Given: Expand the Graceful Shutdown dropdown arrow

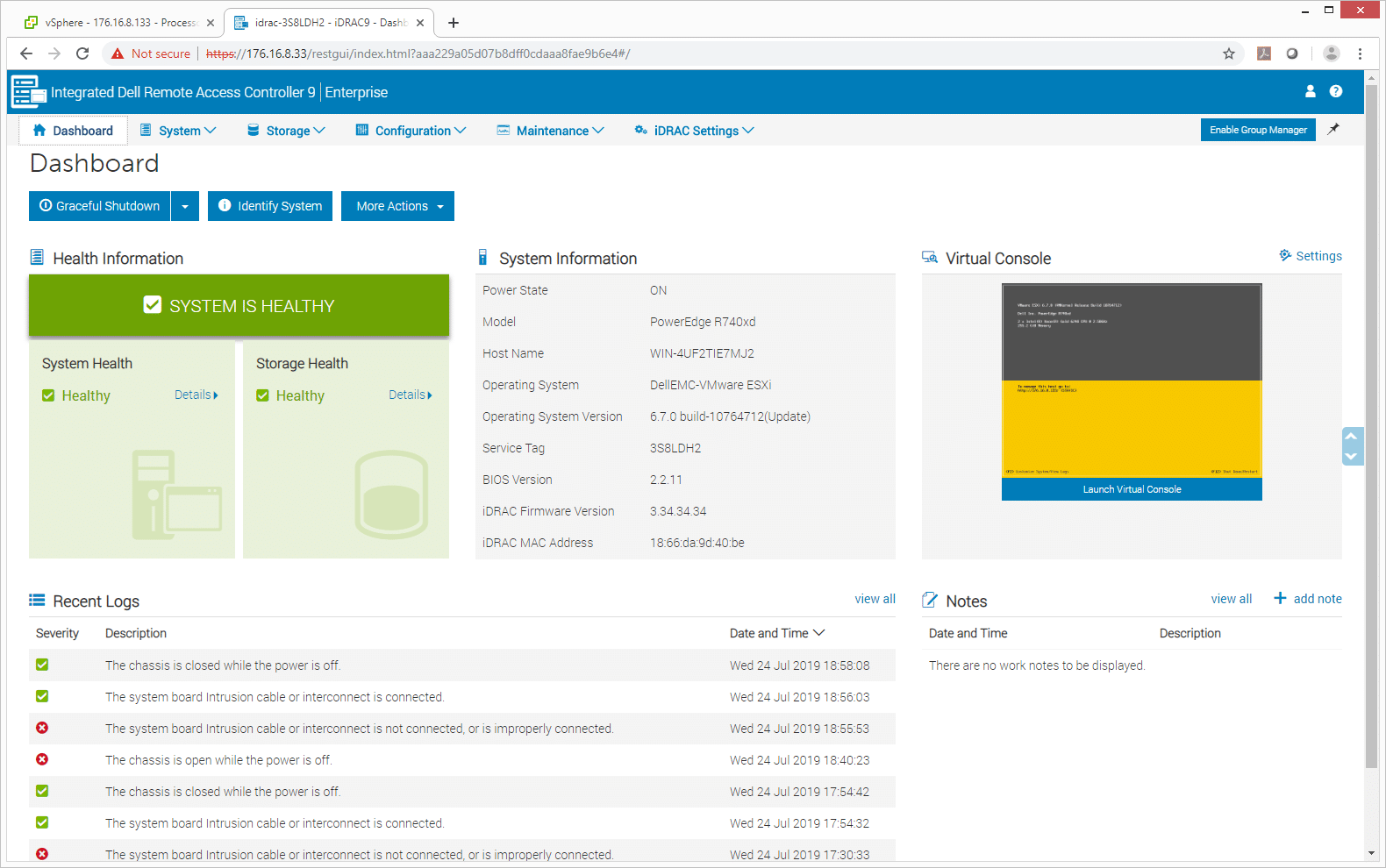Looking at the screenshot, I should click(185, 206).
